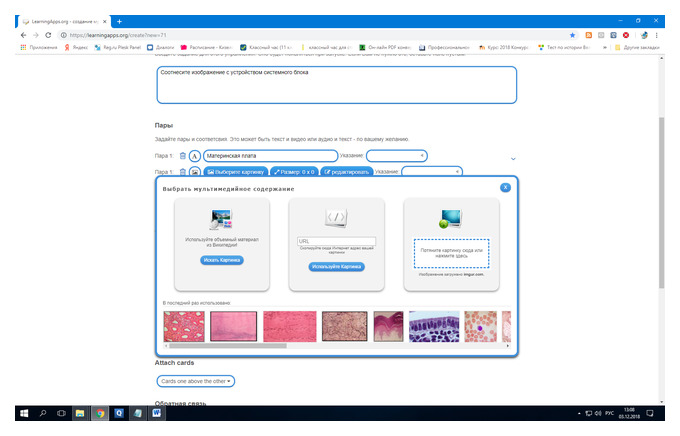680x436 pixels.
Task: Open Cards one above the other dropdown
Action: point(196,381)
